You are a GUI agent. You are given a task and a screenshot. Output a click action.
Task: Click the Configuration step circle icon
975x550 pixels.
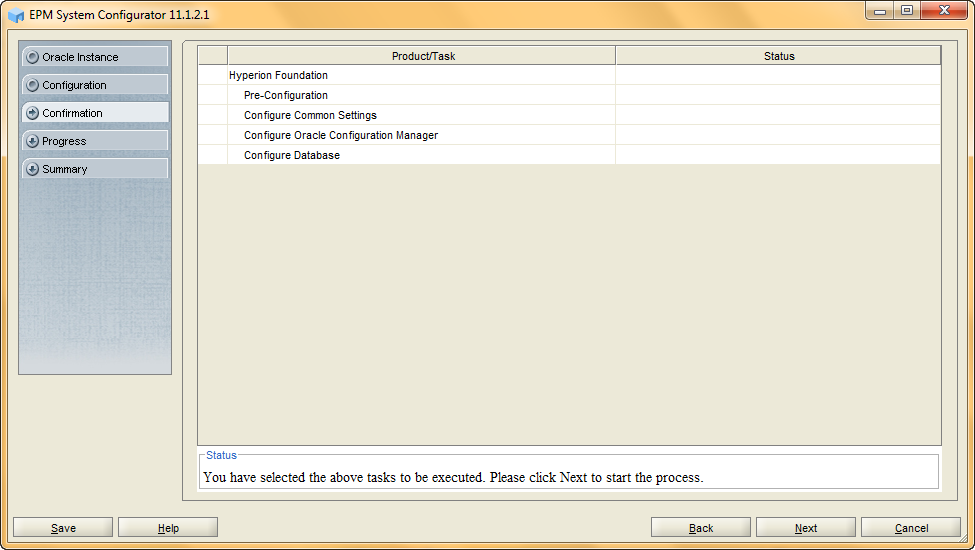point(33,85)
